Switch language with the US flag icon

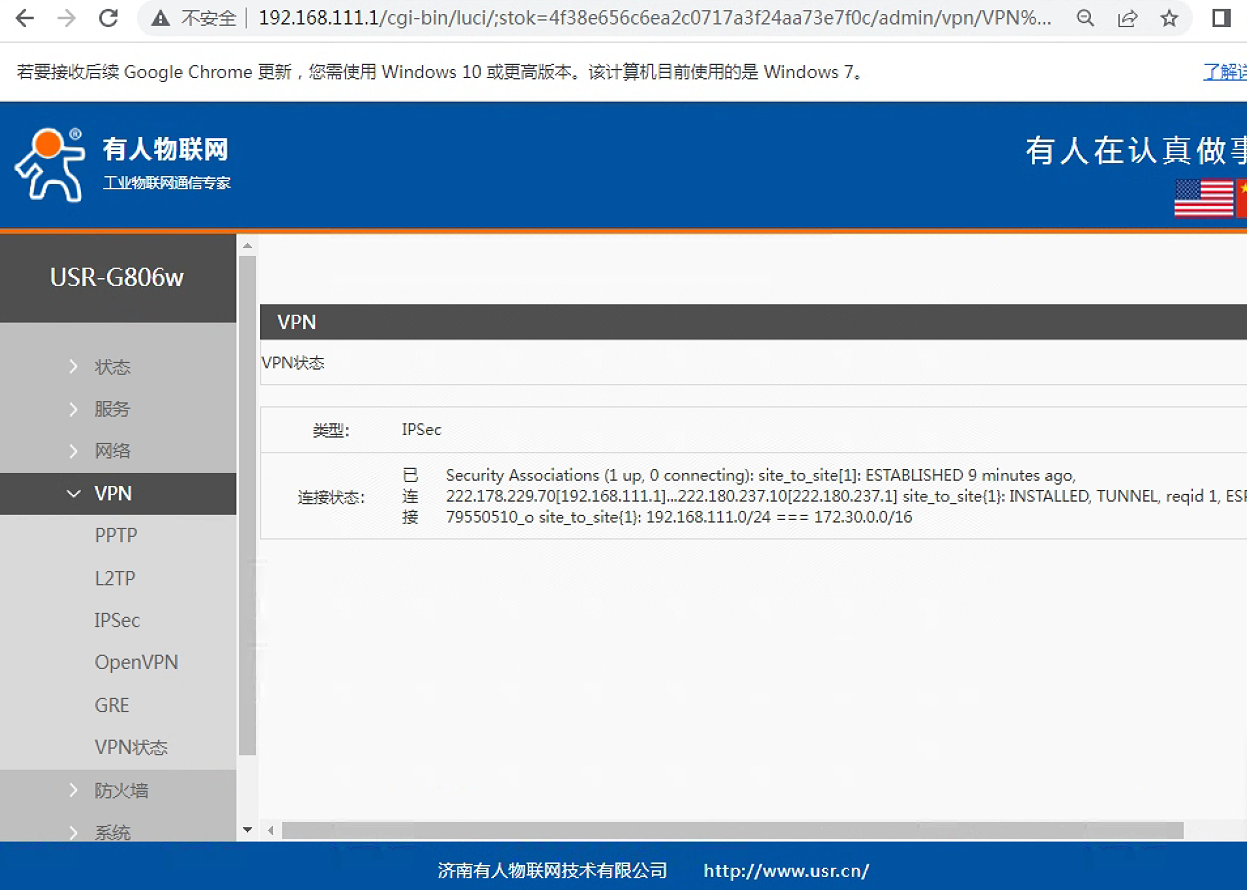point(1203,198)
